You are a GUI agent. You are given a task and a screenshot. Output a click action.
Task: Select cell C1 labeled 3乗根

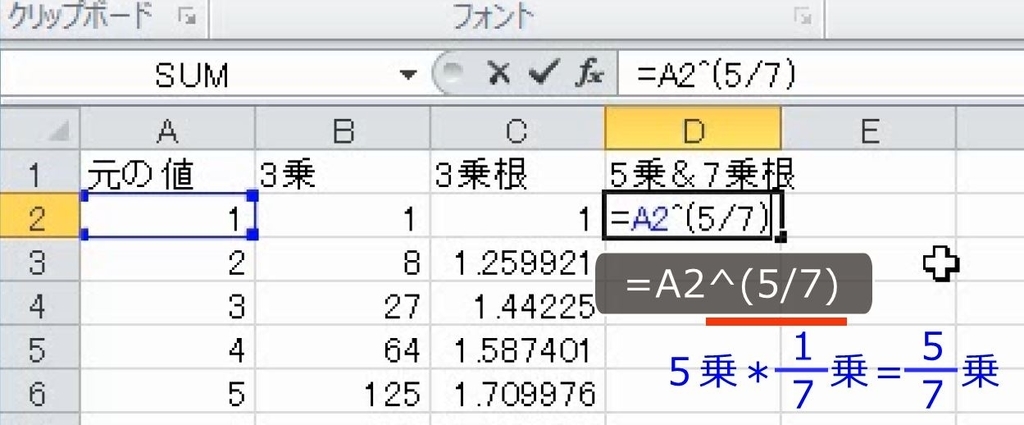coord(517,173)
